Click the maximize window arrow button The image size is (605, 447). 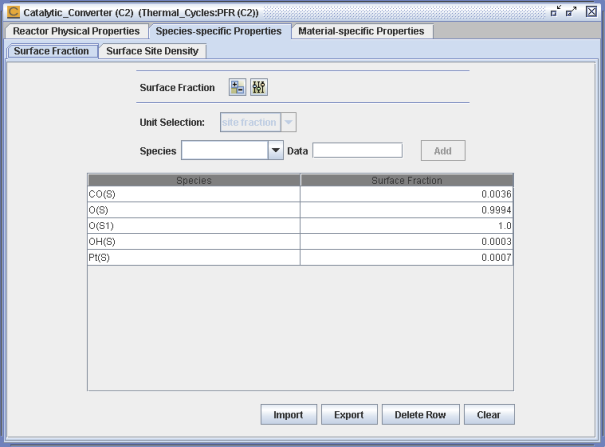pos(571,12)
